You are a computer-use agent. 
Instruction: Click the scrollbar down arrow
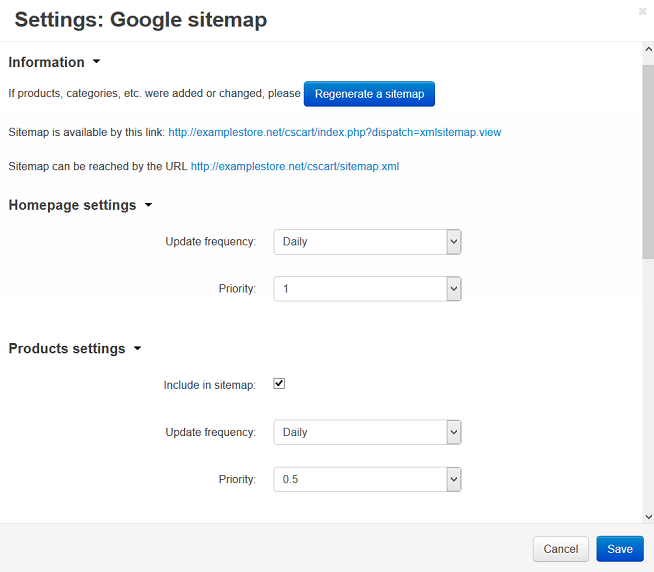[x=649, y=517]
